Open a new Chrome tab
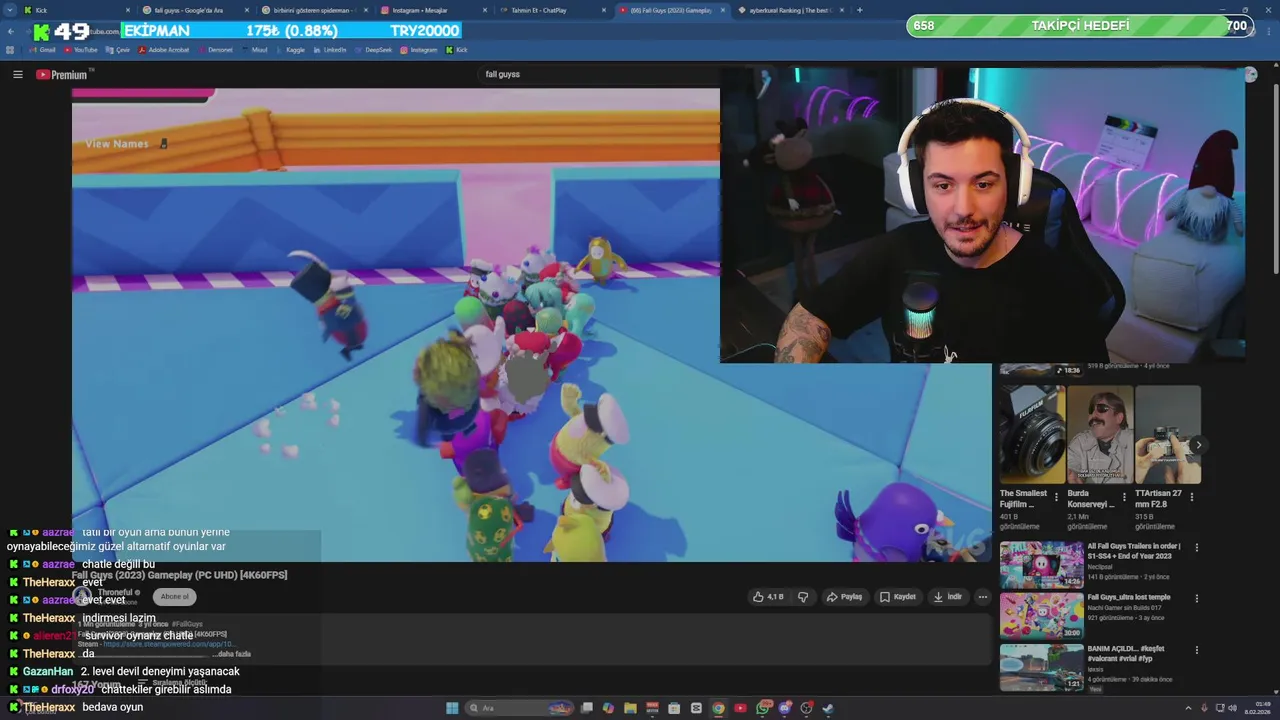 [x=860, y=10]
